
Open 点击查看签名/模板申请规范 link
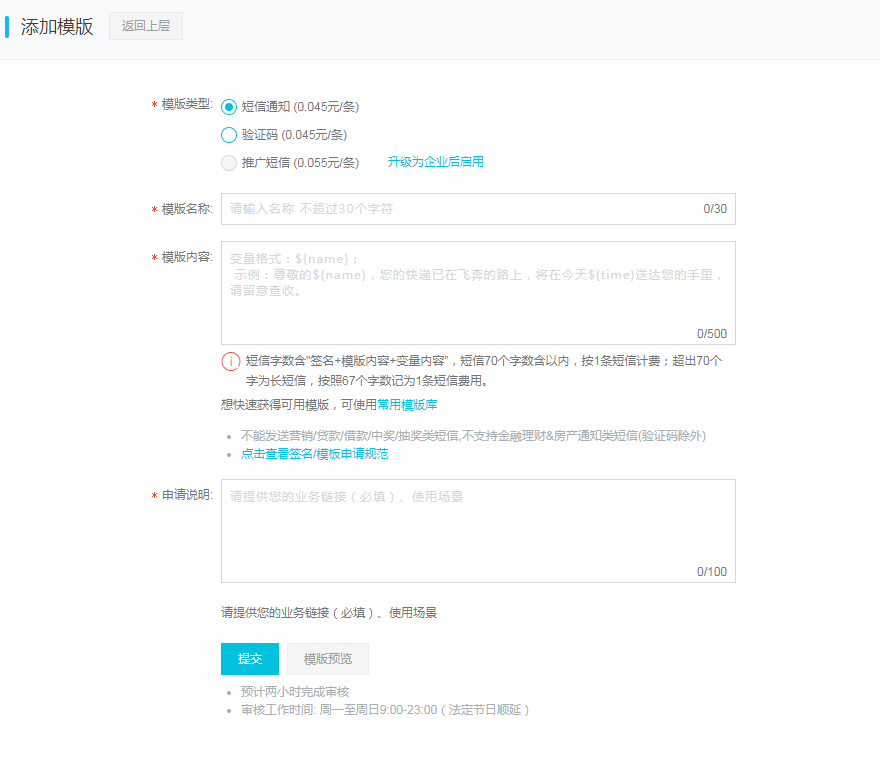314,454
